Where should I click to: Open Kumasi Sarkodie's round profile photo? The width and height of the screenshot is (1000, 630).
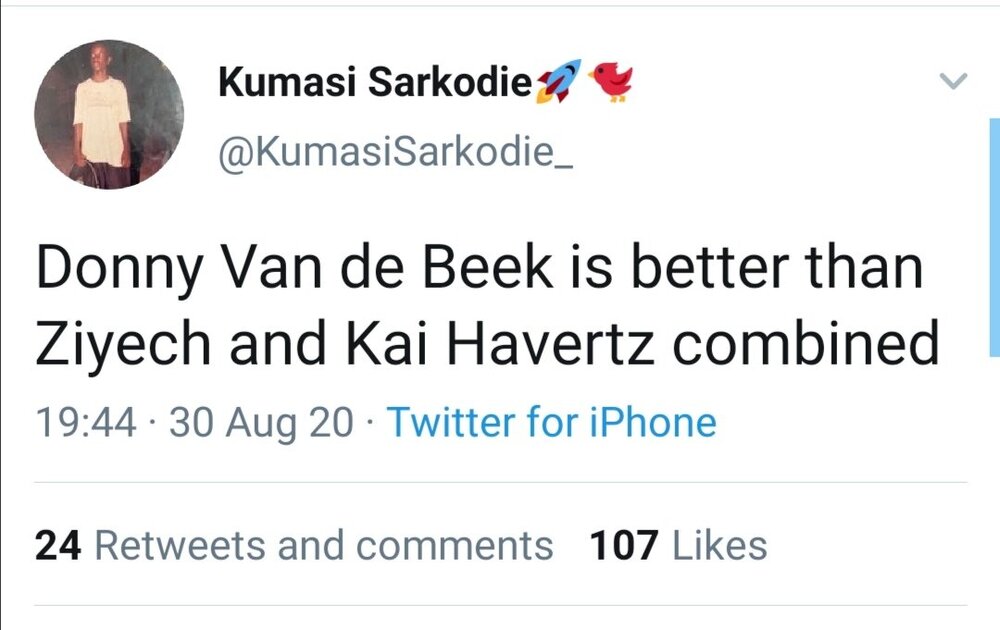pyautogui.click(x=109, y=114)
